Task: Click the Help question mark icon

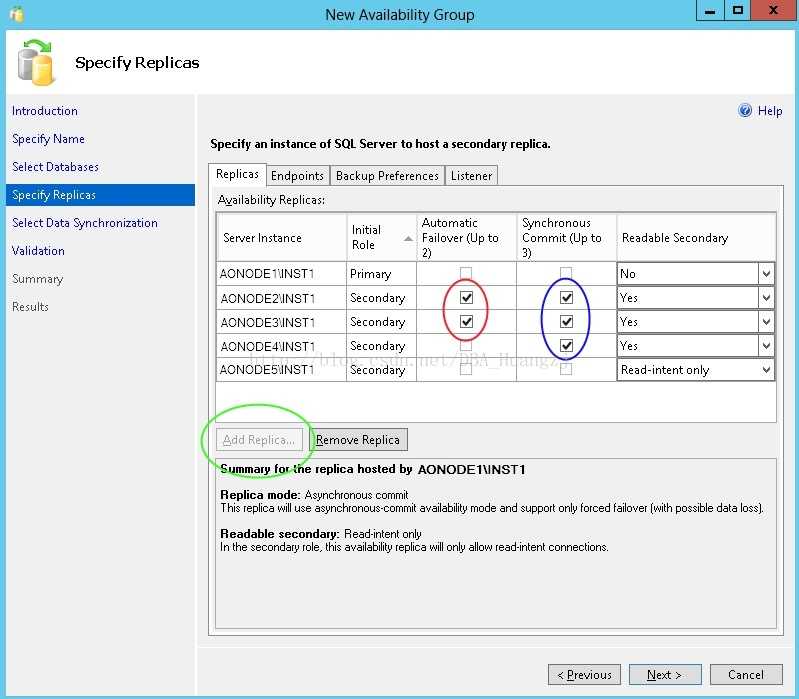Action: pos(744,110)
